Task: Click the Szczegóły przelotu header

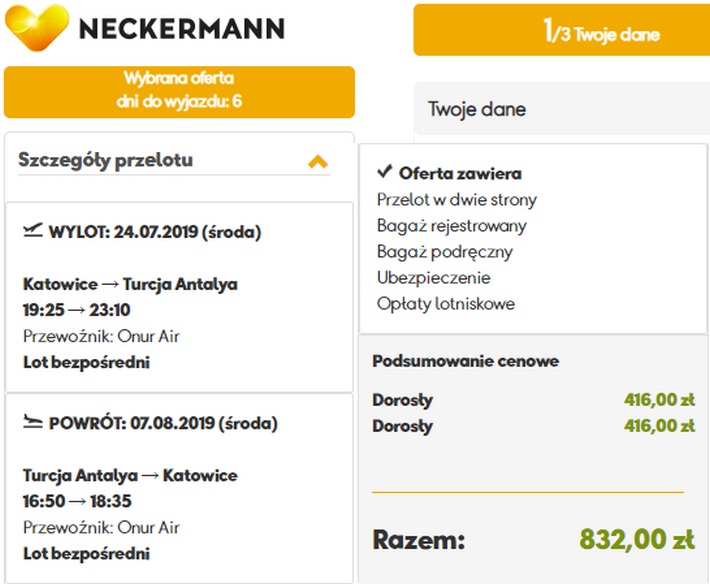Action: (106, 160)
